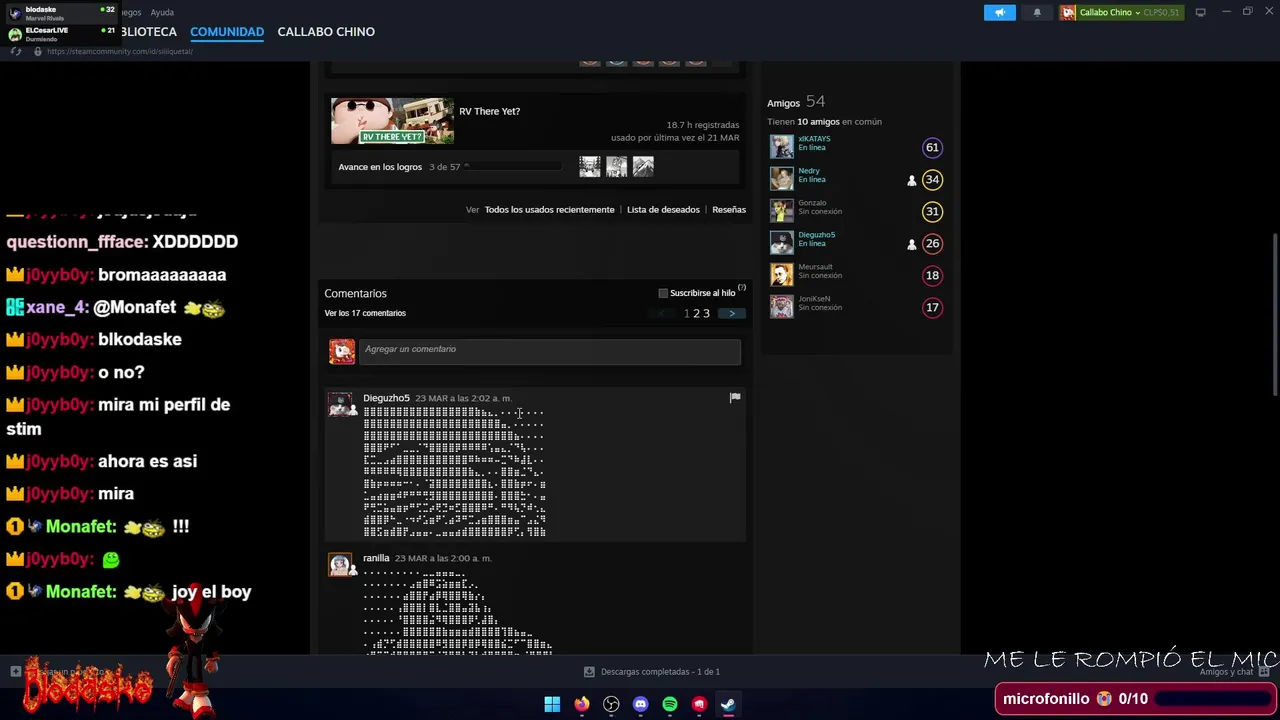Viewport: 1280px width, 720px height.
Task: Click the lock icon beside the URL
Action: [38, 51]
